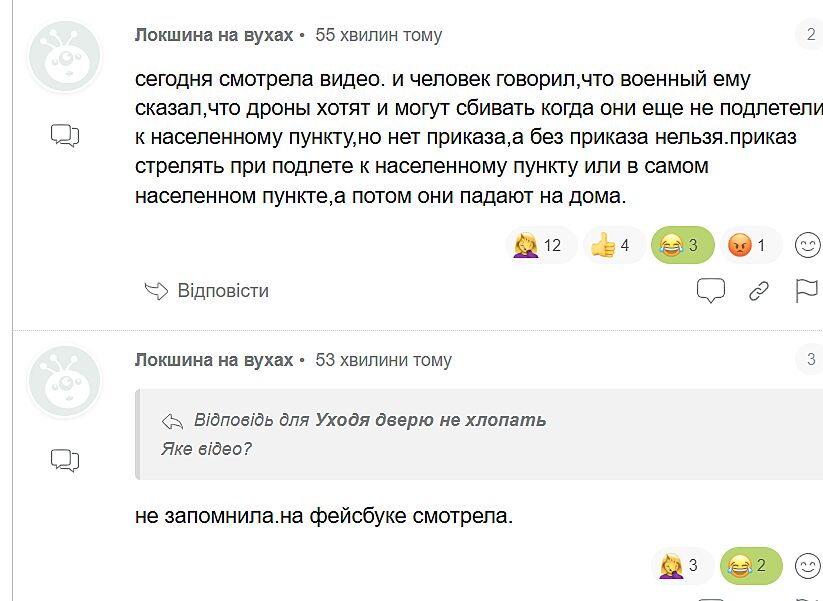
Task: Toggle the thumbs-up reaction with 4 votes
Action: (611, 245)
